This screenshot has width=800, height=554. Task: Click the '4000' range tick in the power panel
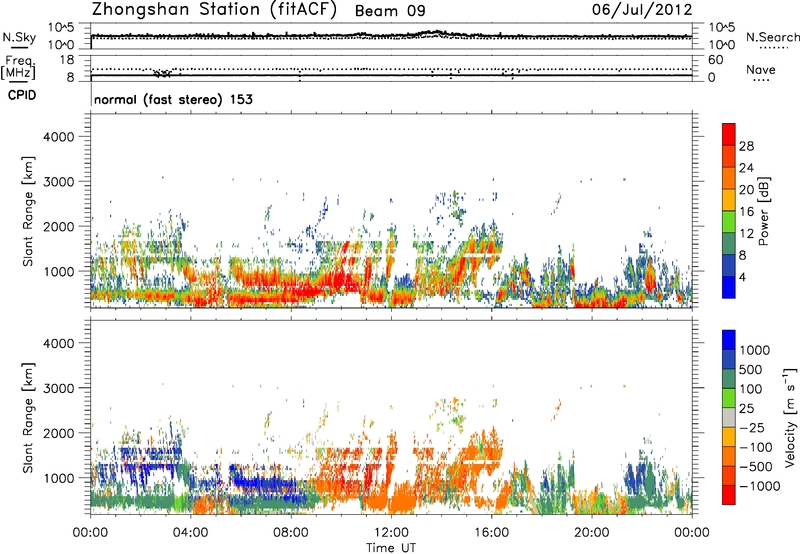click(x=58, y=137)
